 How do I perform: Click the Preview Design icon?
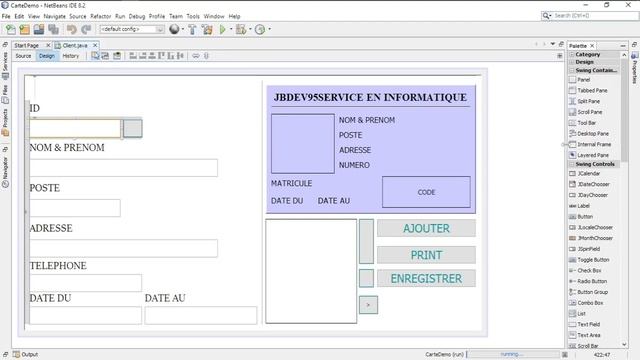pyautogui.click(x=117, y=56)
